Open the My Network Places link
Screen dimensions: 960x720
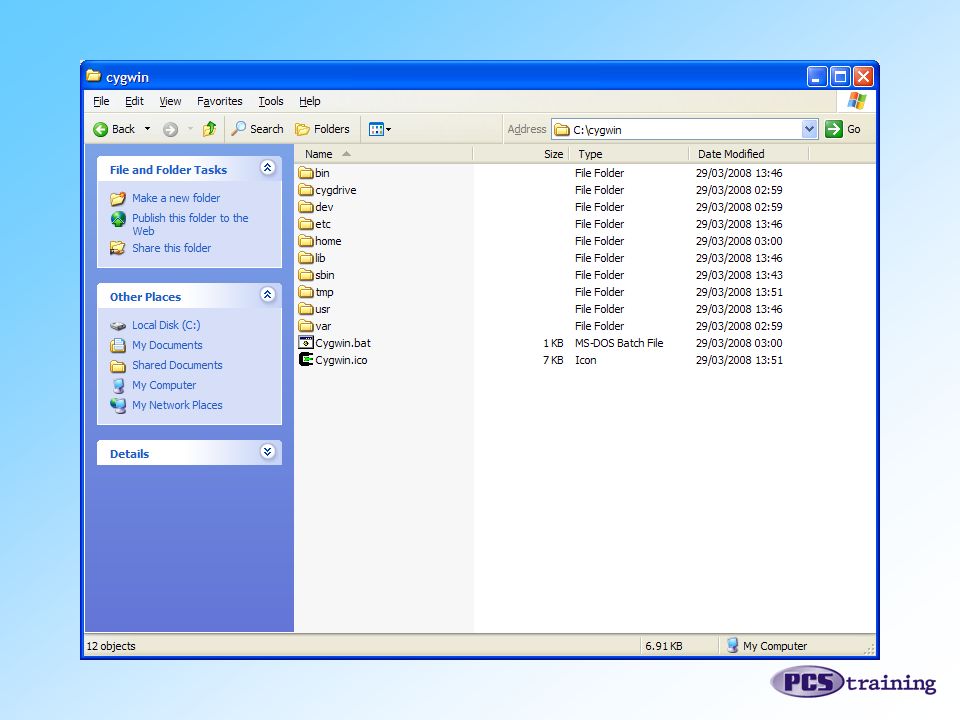tap(177, 405)
